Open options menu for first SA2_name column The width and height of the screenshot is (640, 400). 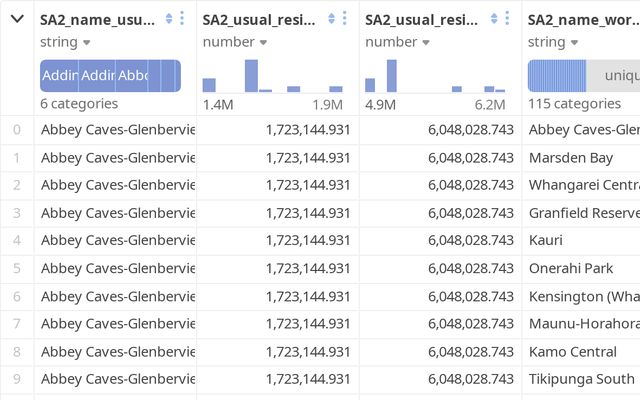(x=181, y=18)
